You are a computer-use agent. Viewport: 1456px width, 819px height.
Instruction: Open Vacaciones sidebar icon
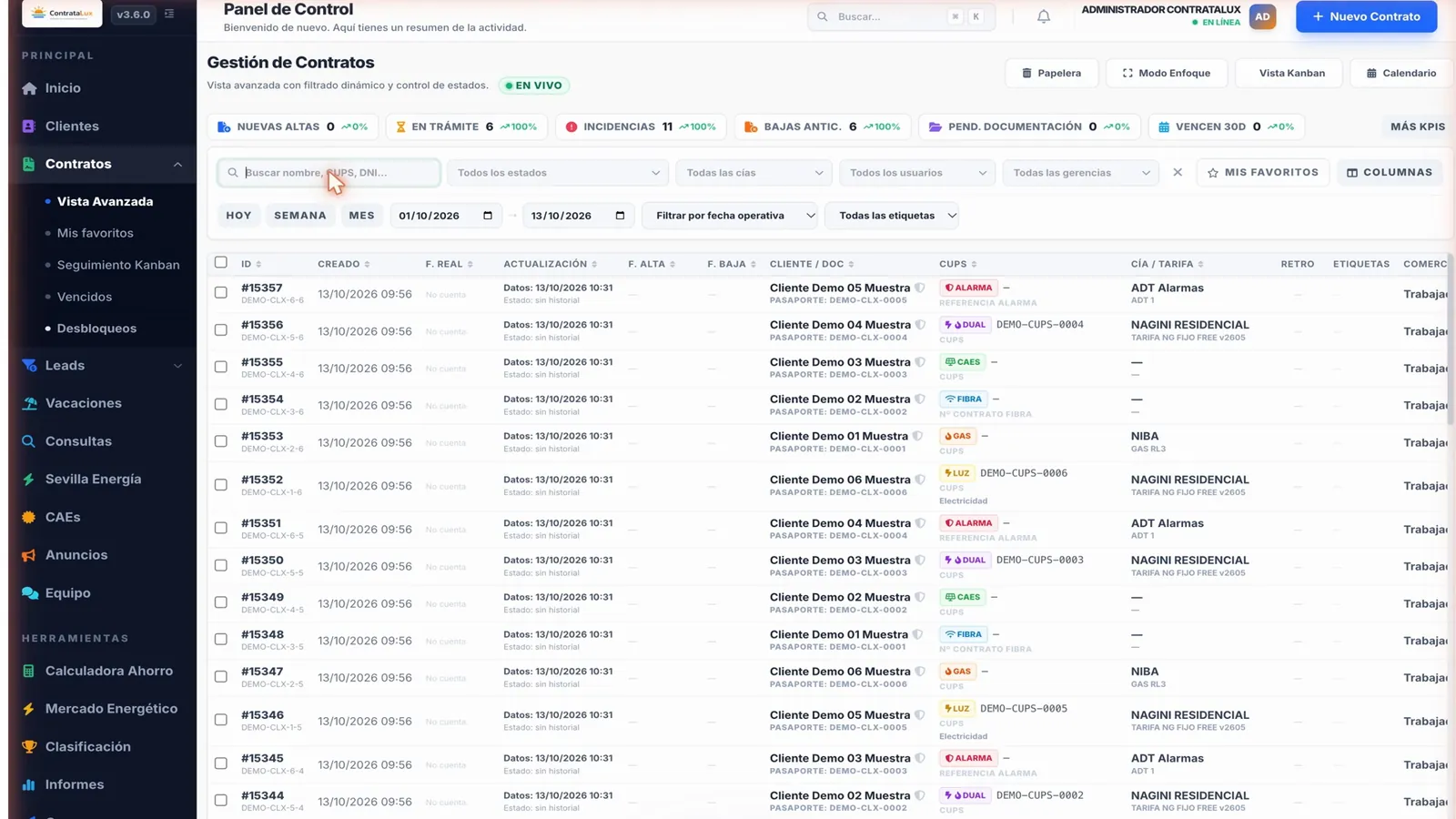point(29,403)
